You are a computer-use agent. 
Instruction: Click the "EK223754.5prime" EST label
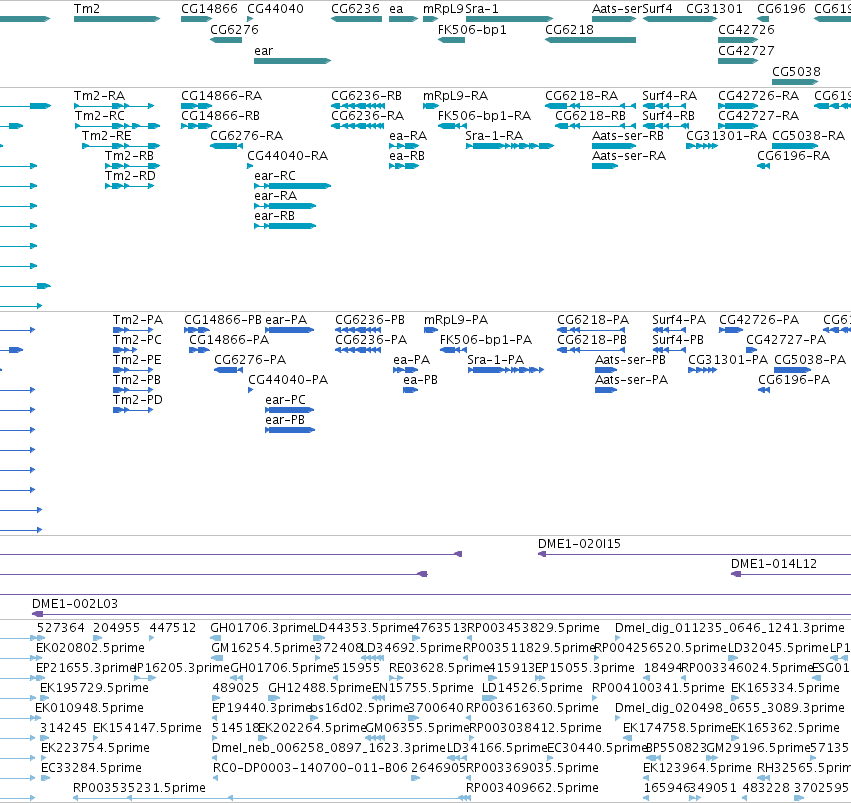96,748
